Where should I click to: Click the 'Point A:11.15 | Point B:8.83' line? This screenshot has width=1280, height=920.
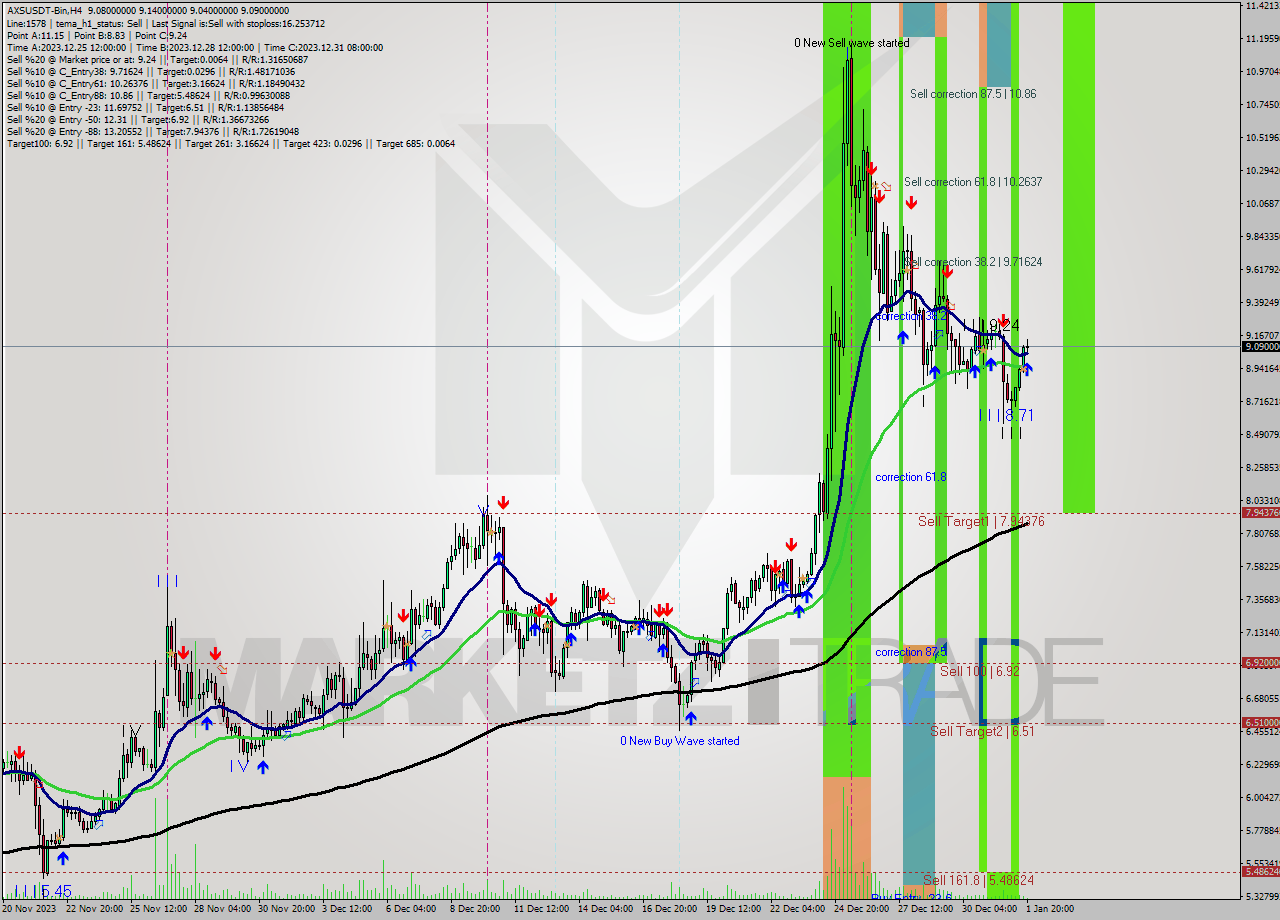[96, 35]
